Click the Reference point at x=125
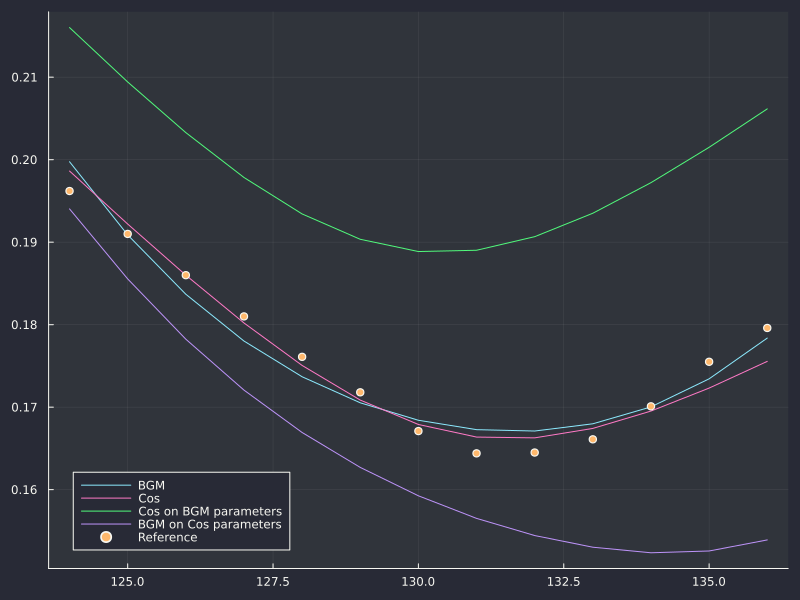The width and height of the screenshot is (800, 600). coord(128,234)
